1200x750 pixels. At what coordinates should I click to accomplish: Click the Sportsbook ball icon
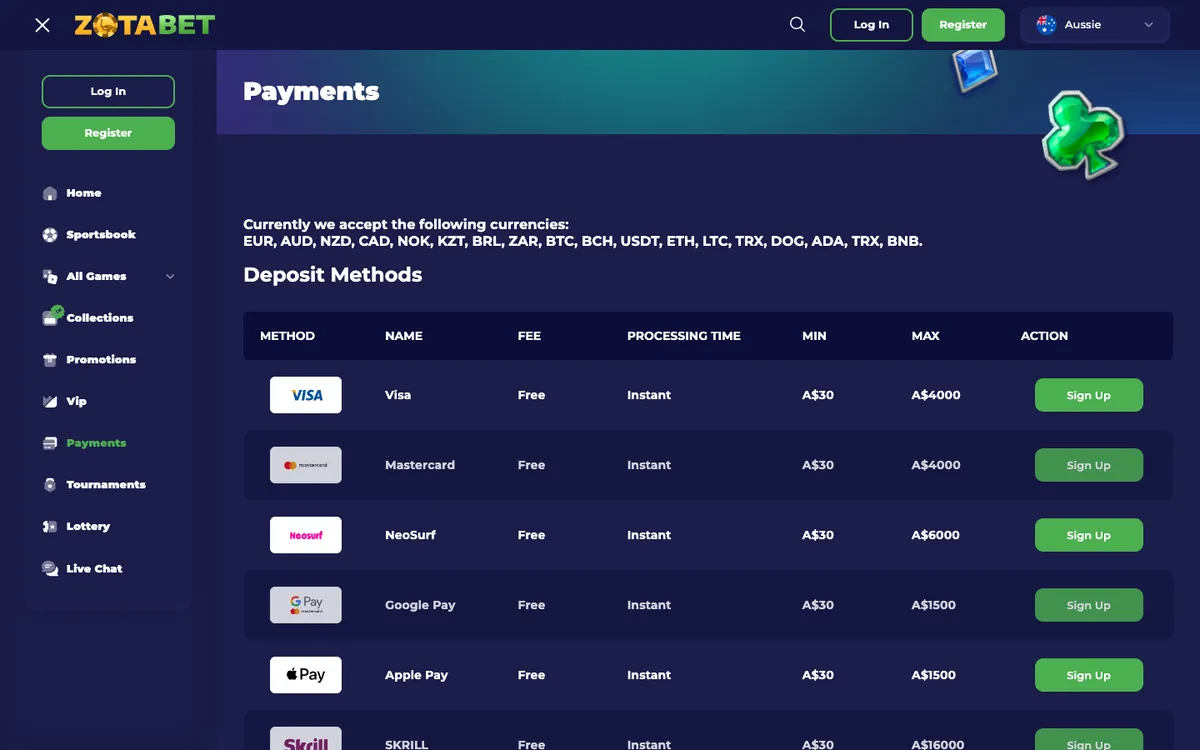50,235
